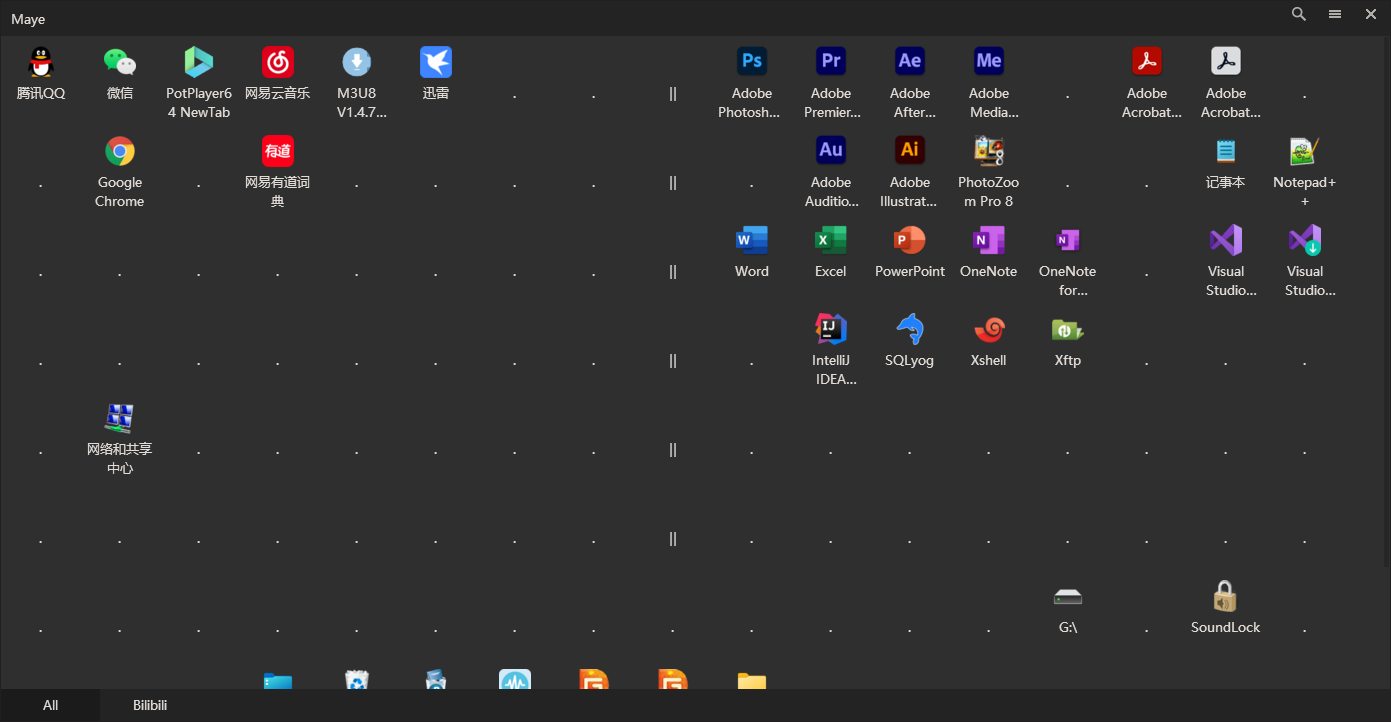The height and width of the screenshot is (722, 1391).
Task: Open the search function in Maye
Action: click(x=1298, y=14)
